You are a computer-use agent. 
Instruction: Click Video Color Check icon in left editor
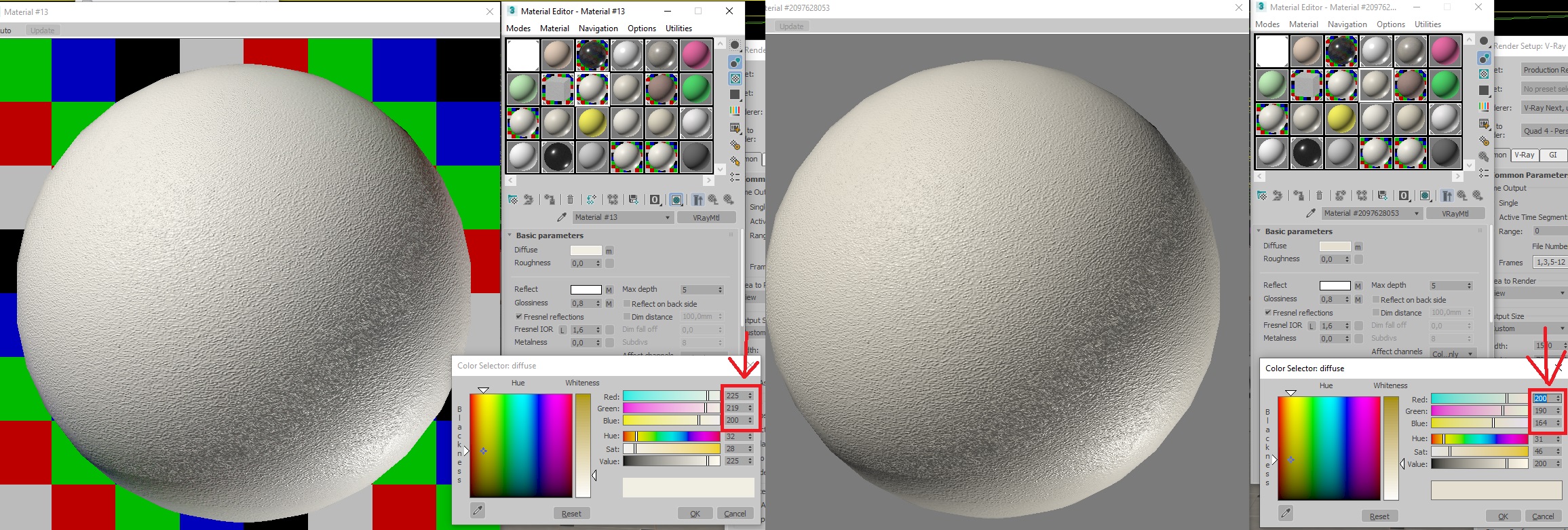(735, 111)
